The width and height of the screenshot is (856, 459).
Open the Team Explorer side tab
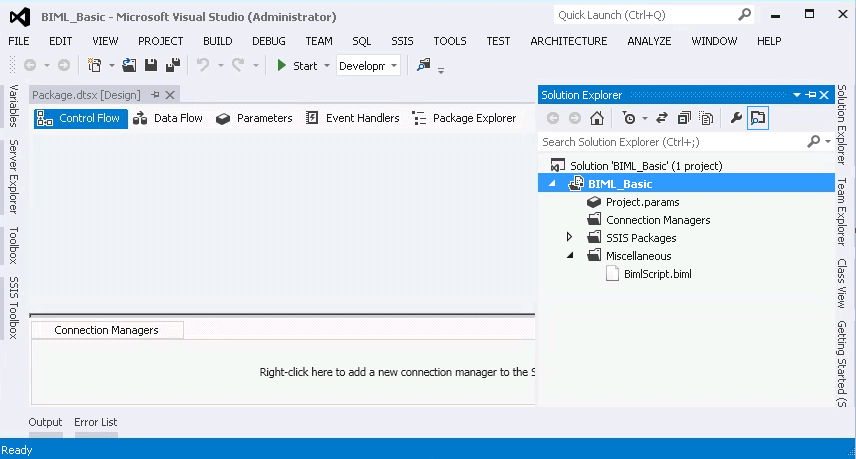842,211
